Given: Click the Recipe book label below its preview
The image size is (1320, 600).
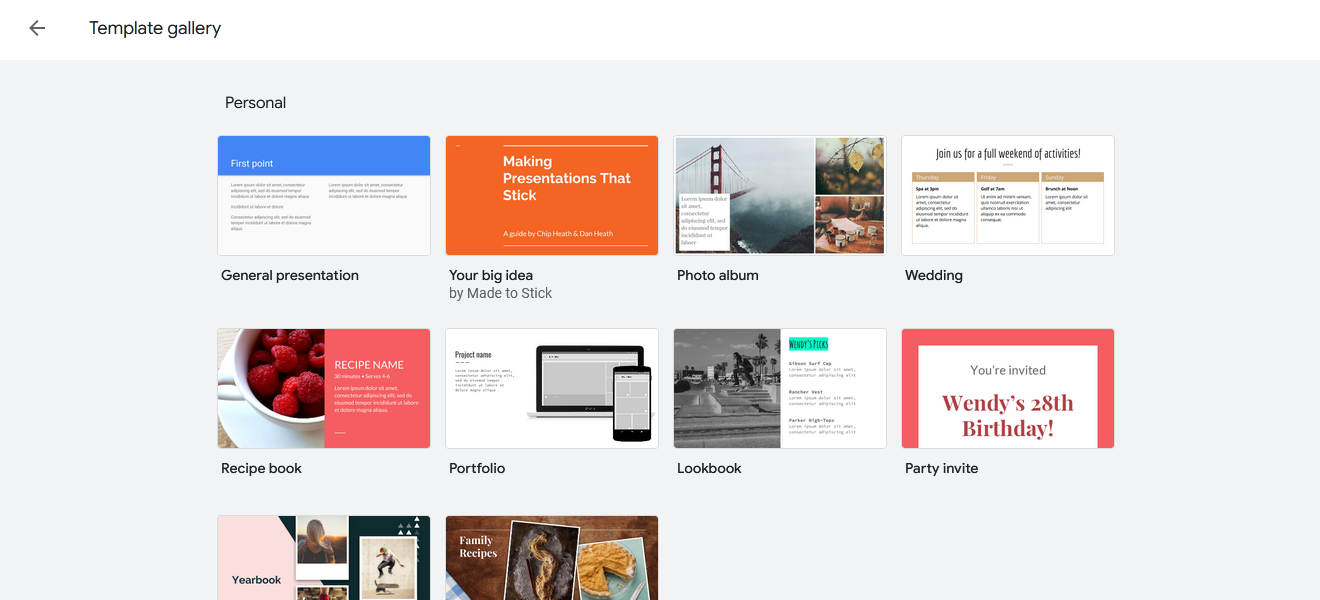Looking at the screenshot, I should tap(261, 467).
